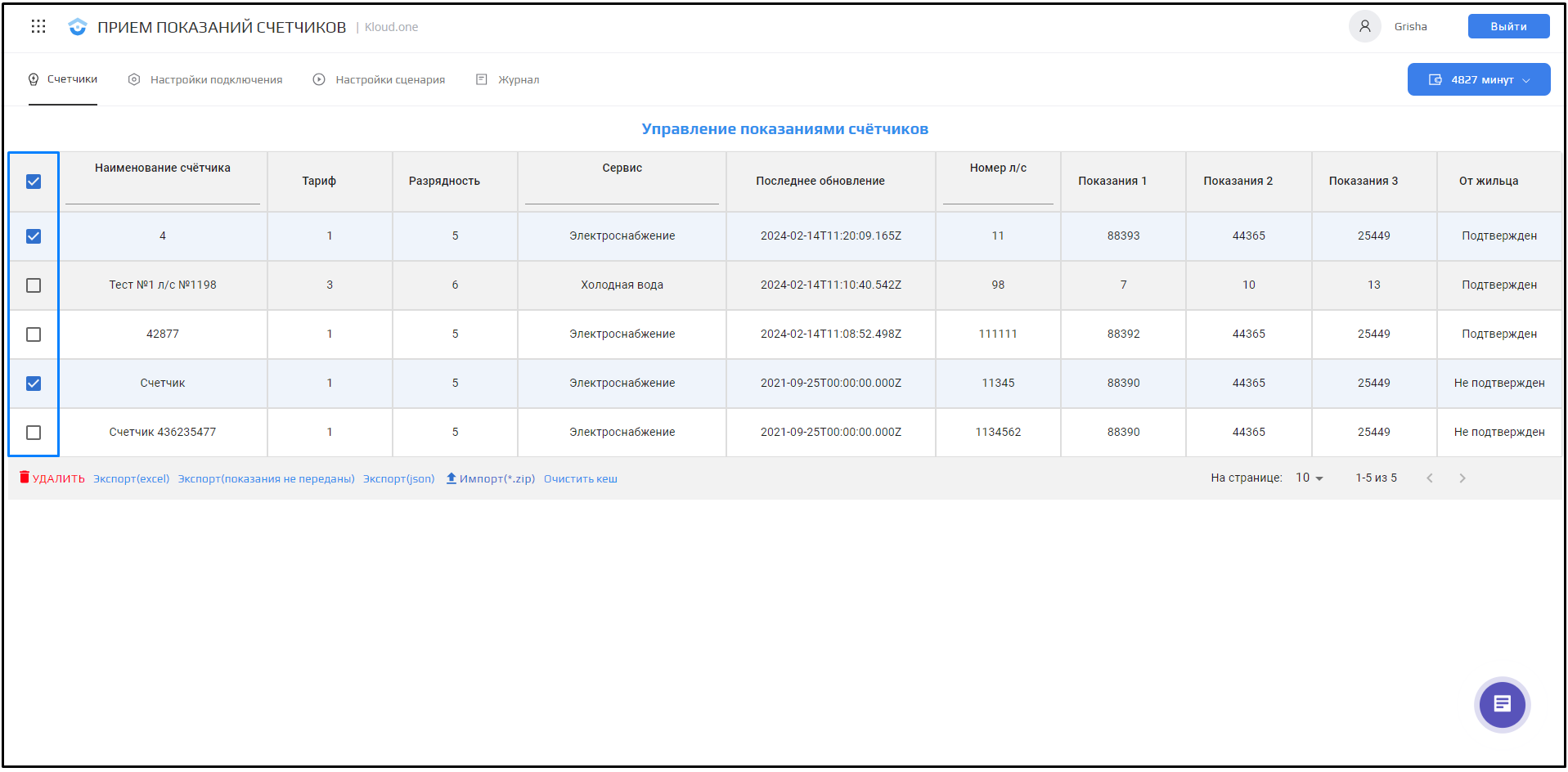Click Очистить кеш link

[x=581, y=479]
